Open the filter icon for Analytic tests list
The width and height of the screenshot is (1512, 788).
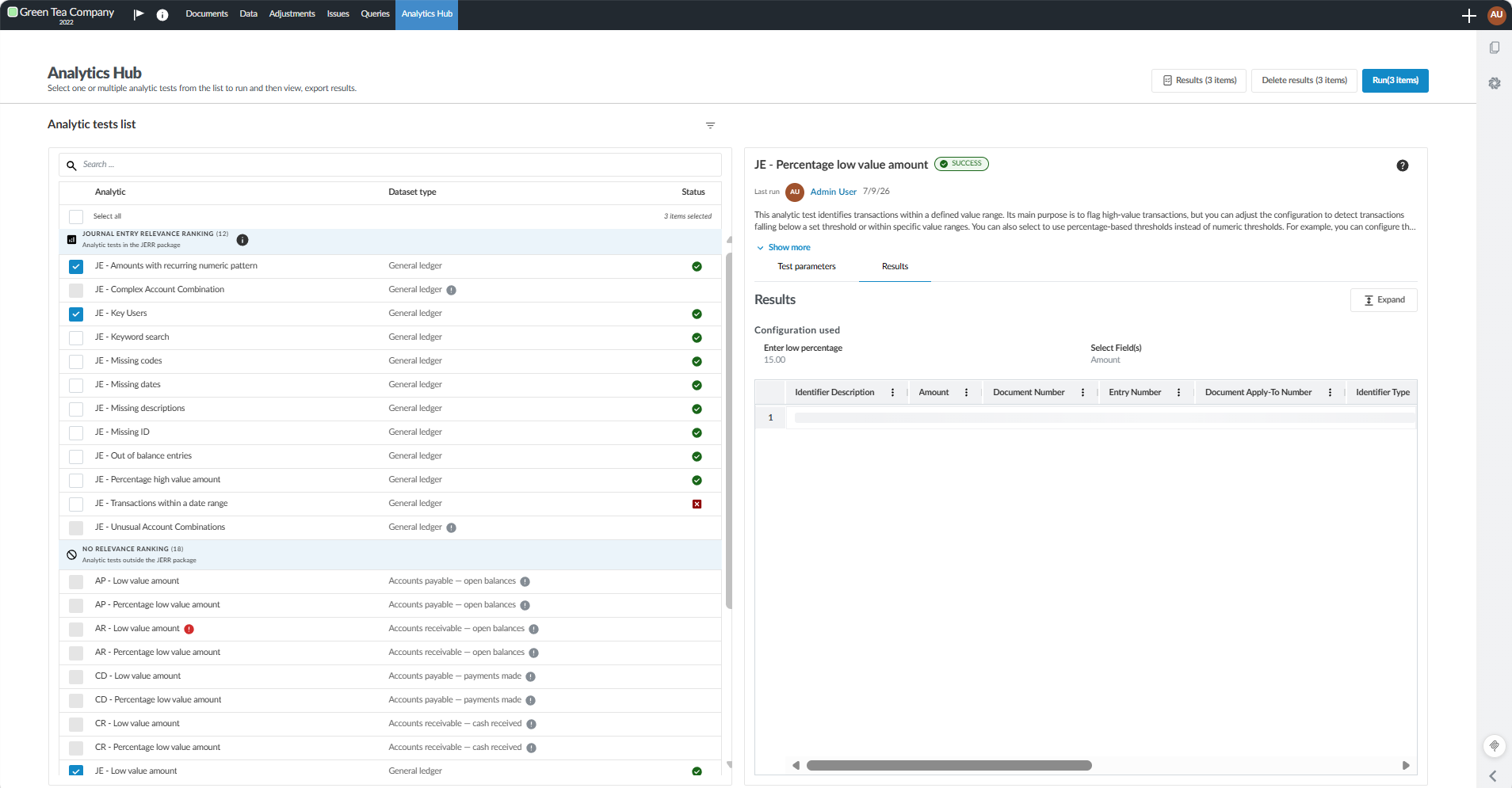click(x=710, y=125)
